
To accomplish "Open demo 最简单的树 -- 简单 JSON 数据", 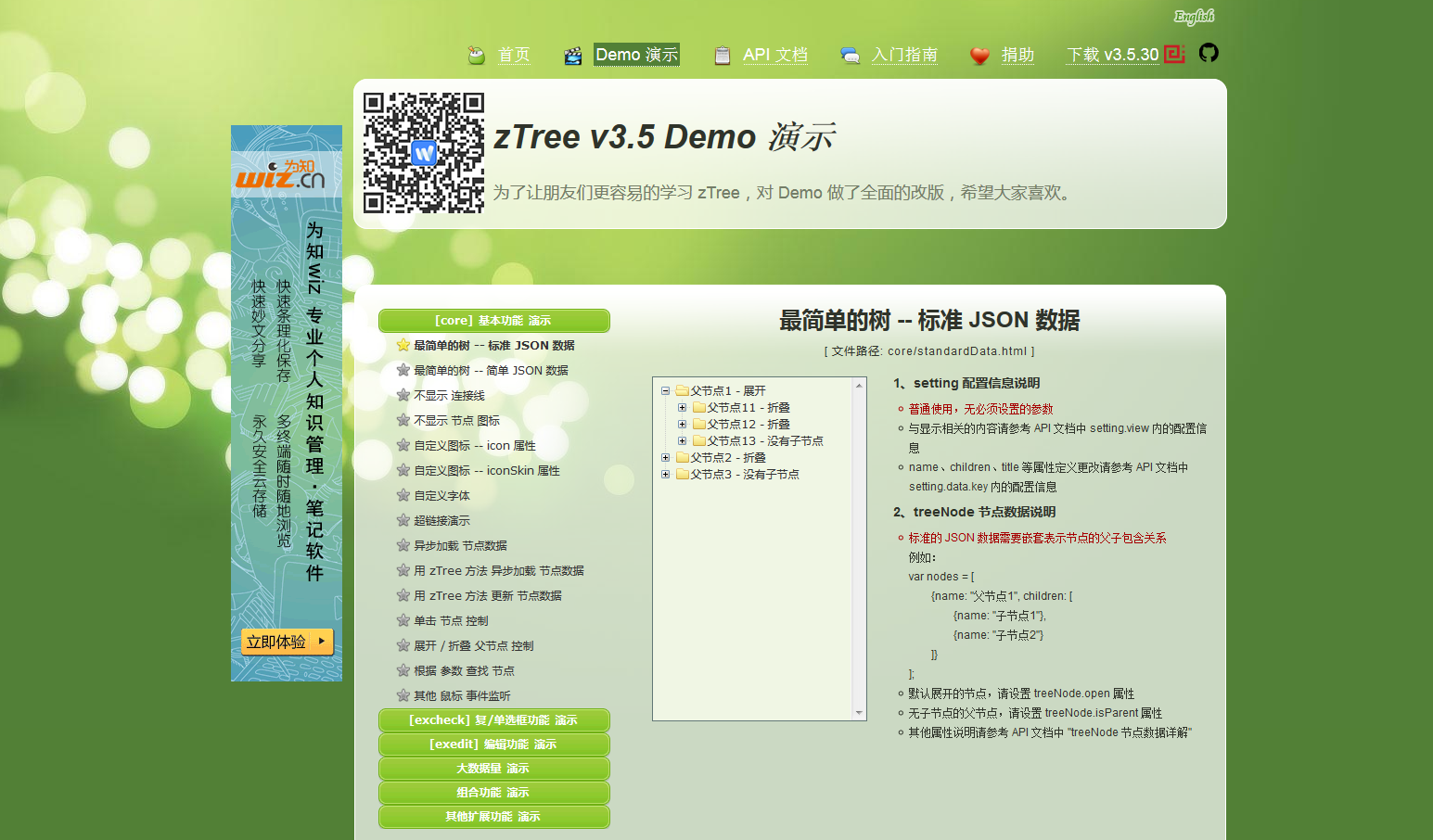I will [491, 371].
